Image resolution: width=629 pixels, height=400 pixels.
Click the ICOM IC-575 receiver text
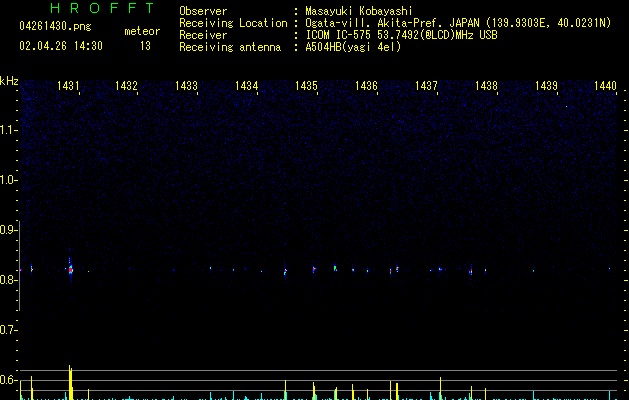pyautogui.click(x=402, y=35)
